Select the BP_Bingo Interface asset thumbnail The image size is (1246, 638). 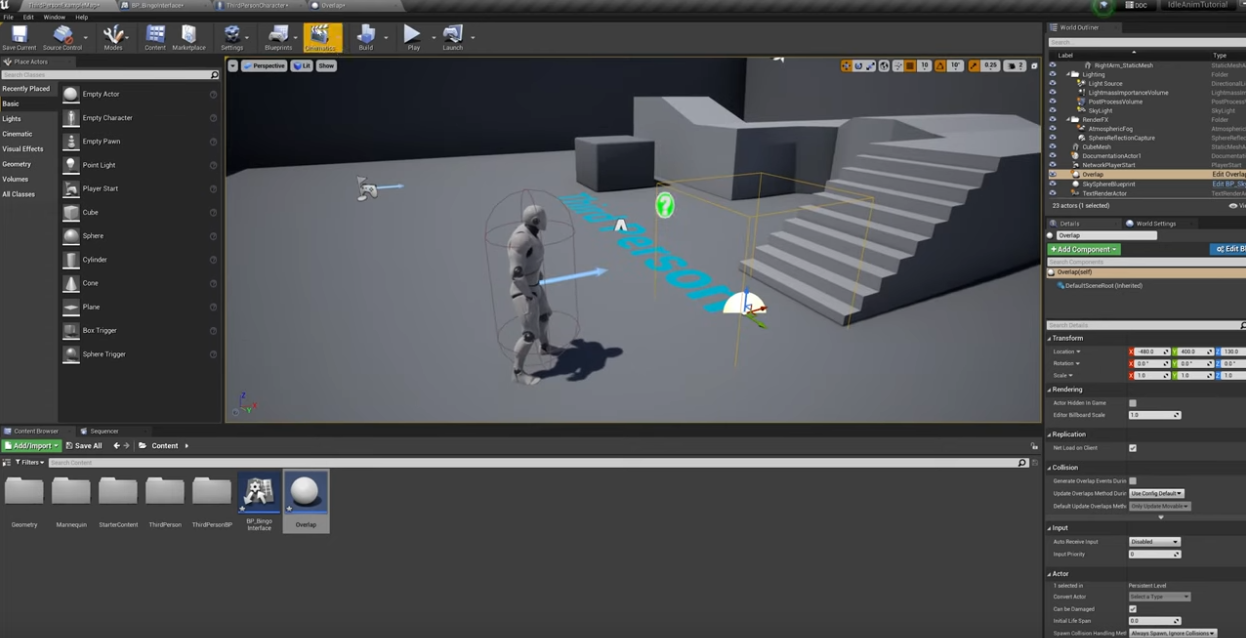tap(259, 494)
